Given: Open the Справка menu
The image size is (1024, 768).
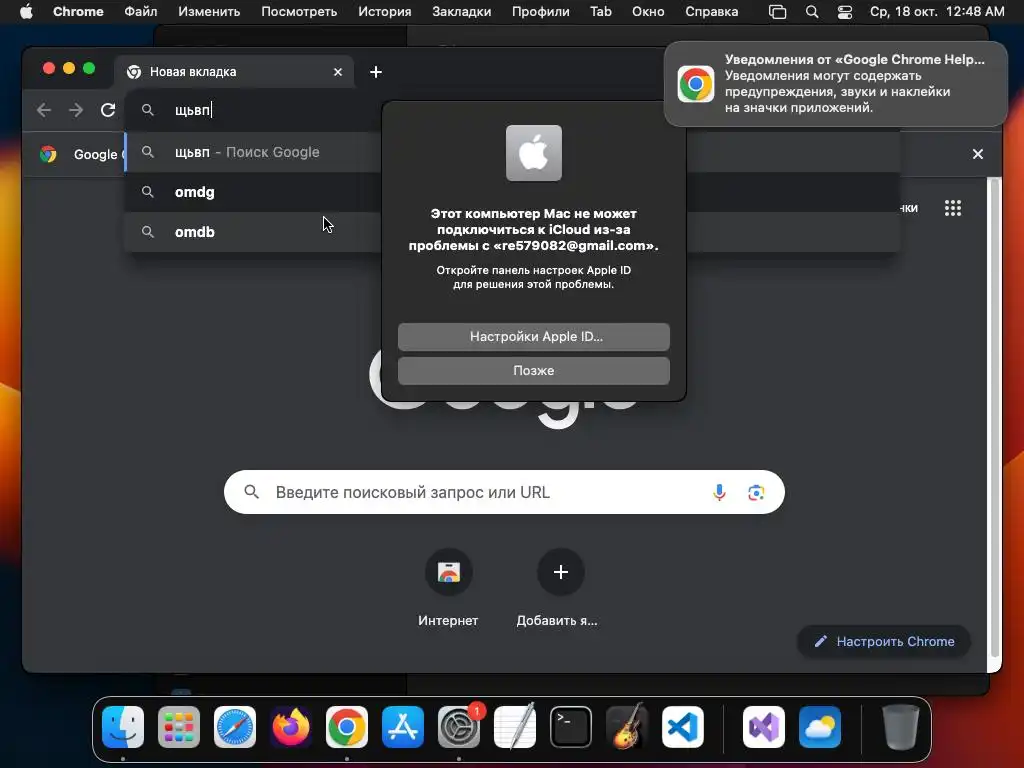Looking at the screenshot, I should click(x=712, y=12).
